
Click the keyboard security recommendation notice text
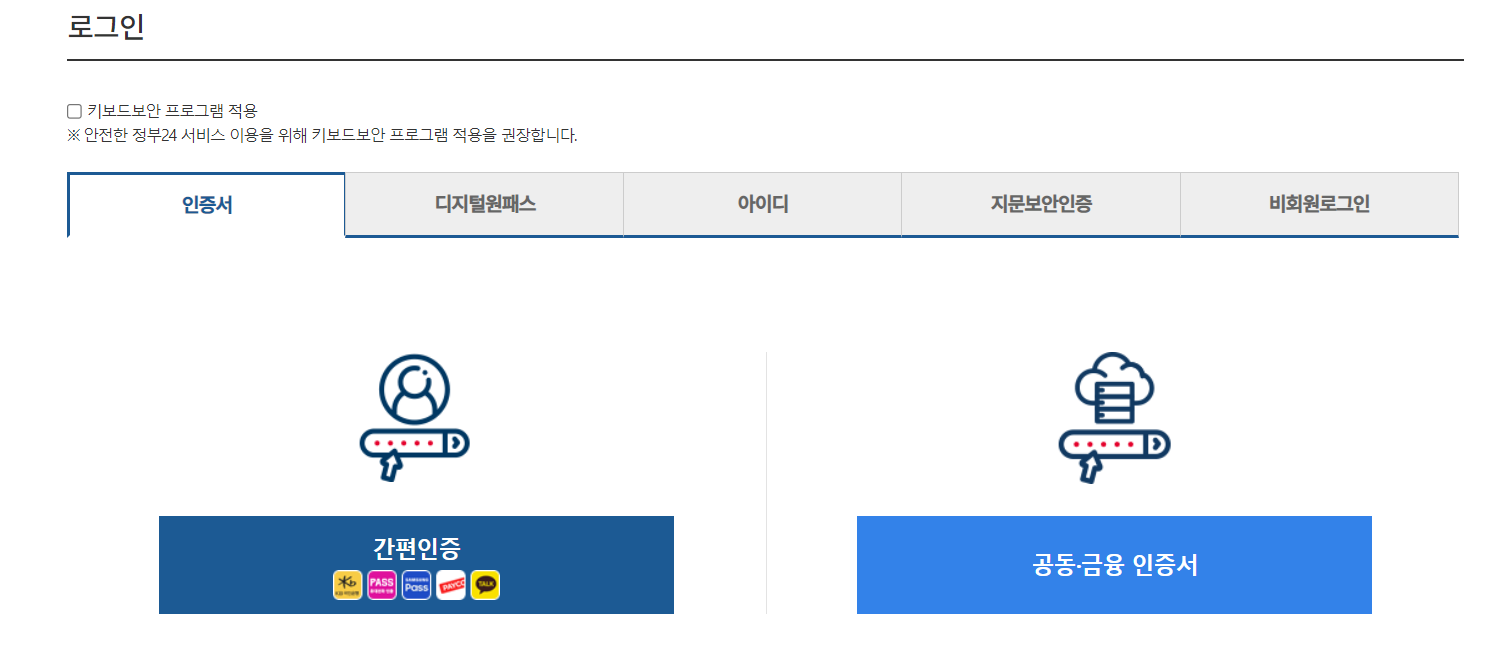(x=322, y=135)
